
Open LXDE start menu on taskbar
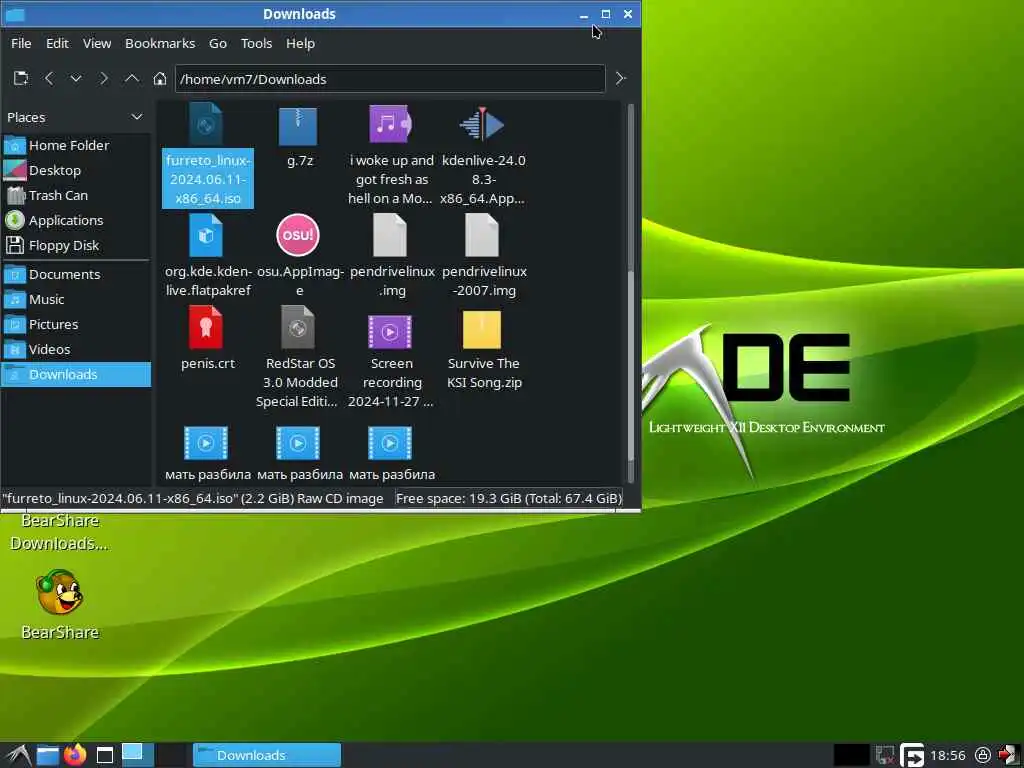click(18, 755)
